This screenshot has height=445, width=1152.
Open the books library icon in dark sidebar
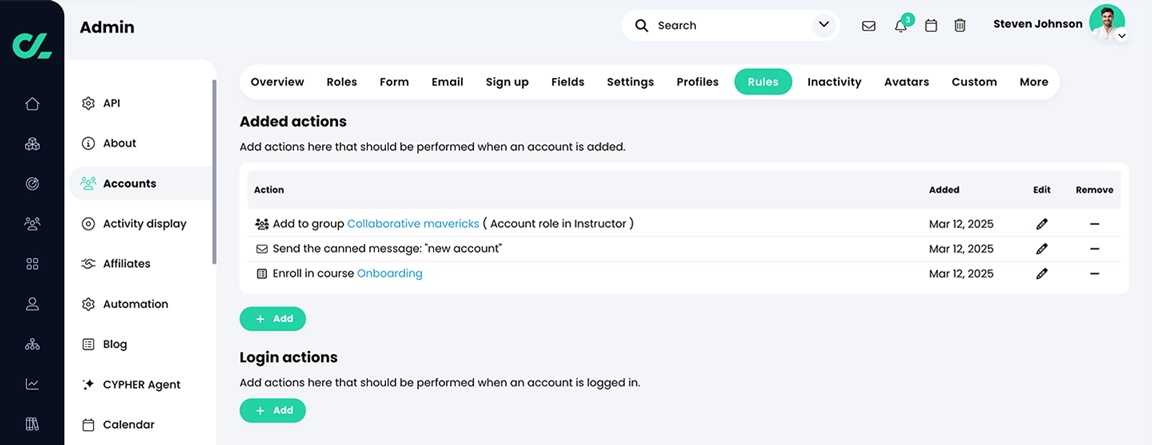(x=32, y=424)
